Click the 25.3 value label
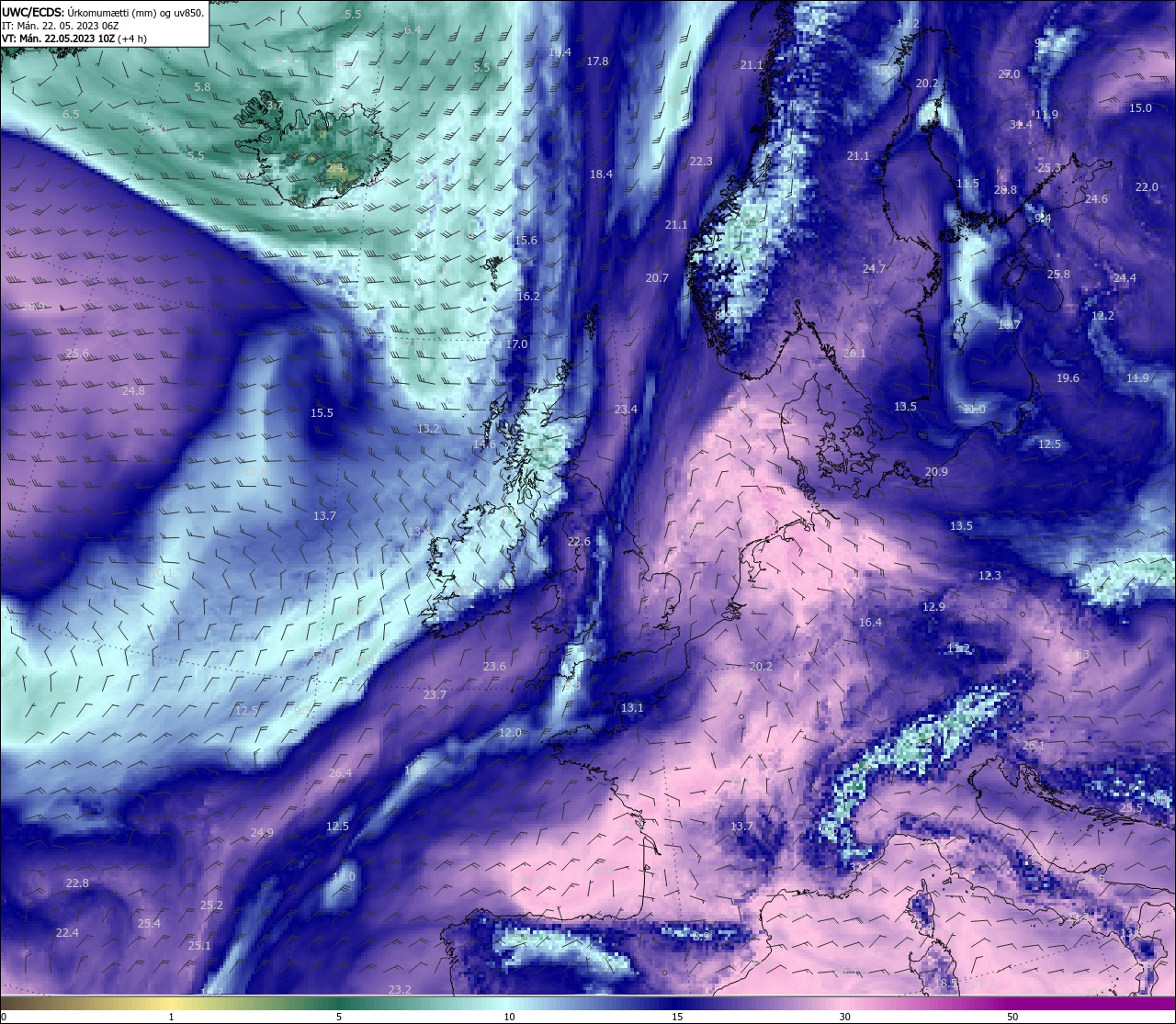The image size is (1176, 1024). click(1049, 168)
